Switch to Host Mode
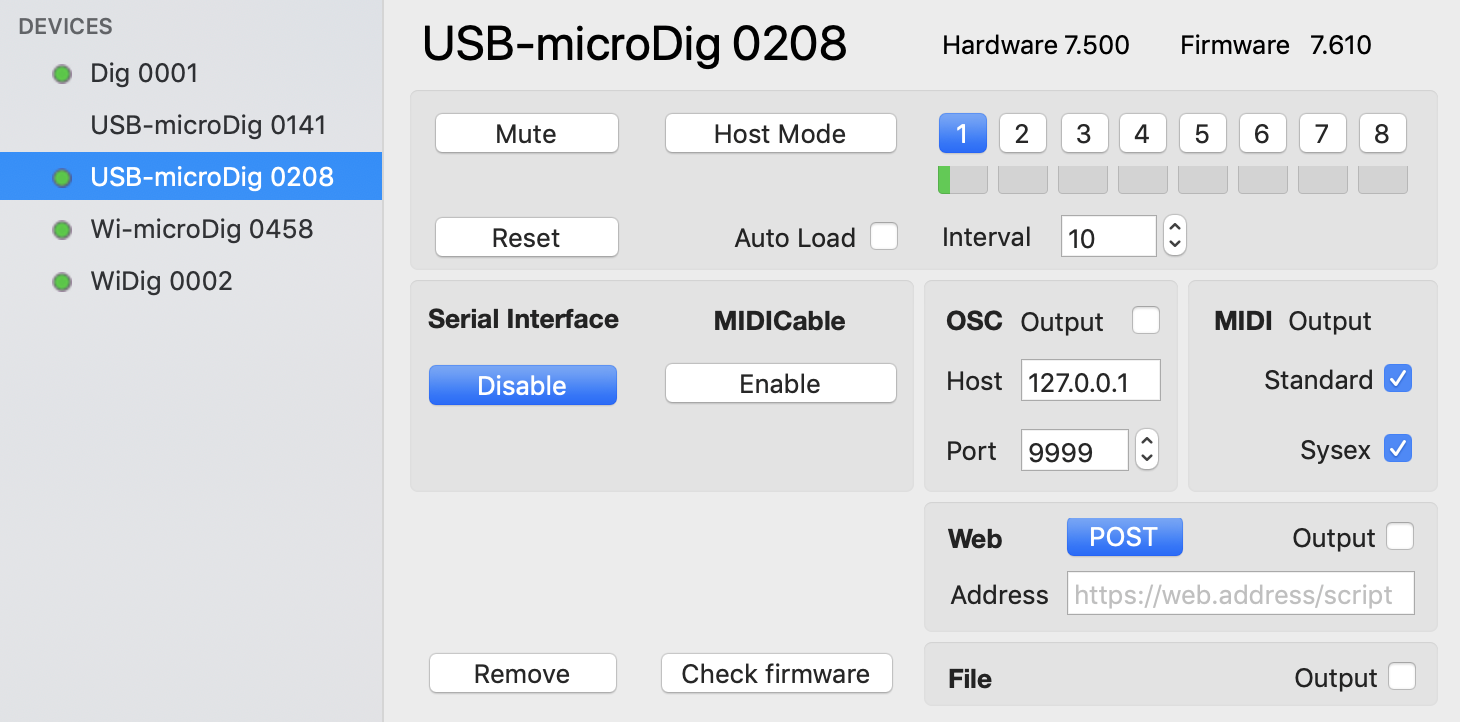The height and width of the screenshot is (722, 1460). click(780, 133)
